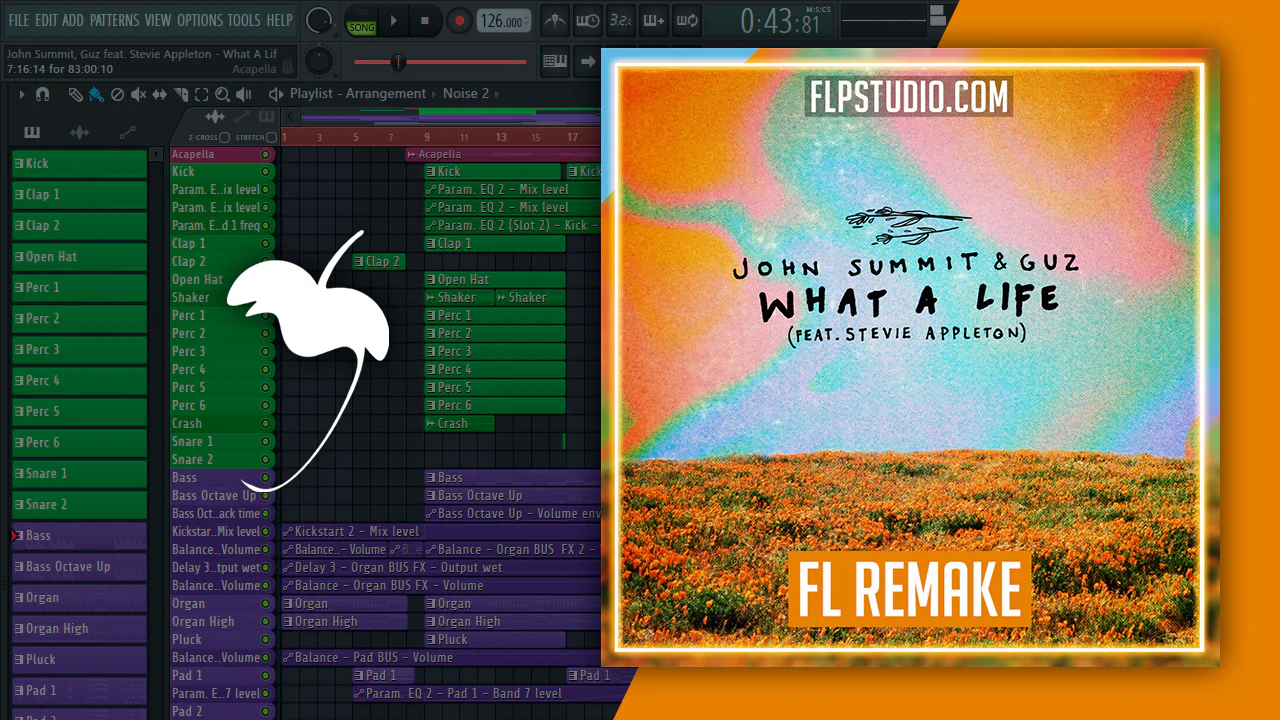
Task: Mute the Crash track
Action: pyautogui.click(x=265, y=423)
